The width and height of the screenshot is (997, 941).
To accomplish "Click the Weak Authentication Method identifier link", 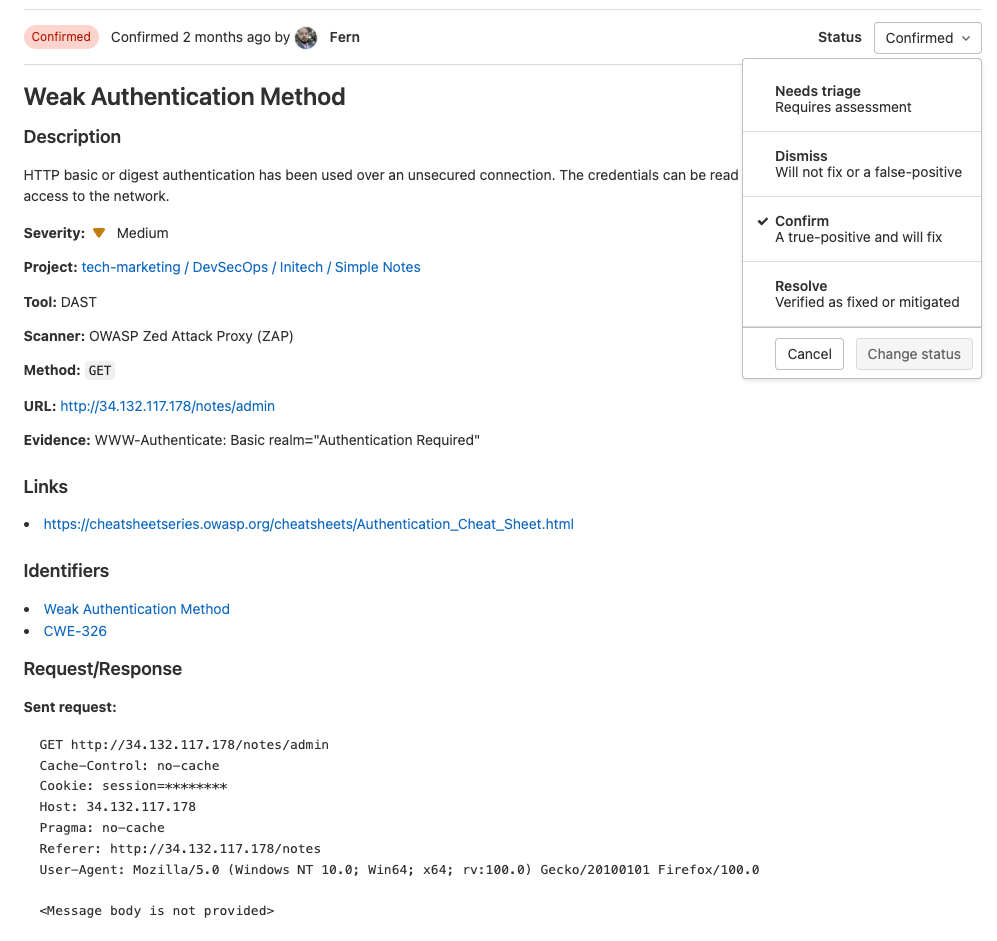I will pyautogui.click(x=136, y=609).
